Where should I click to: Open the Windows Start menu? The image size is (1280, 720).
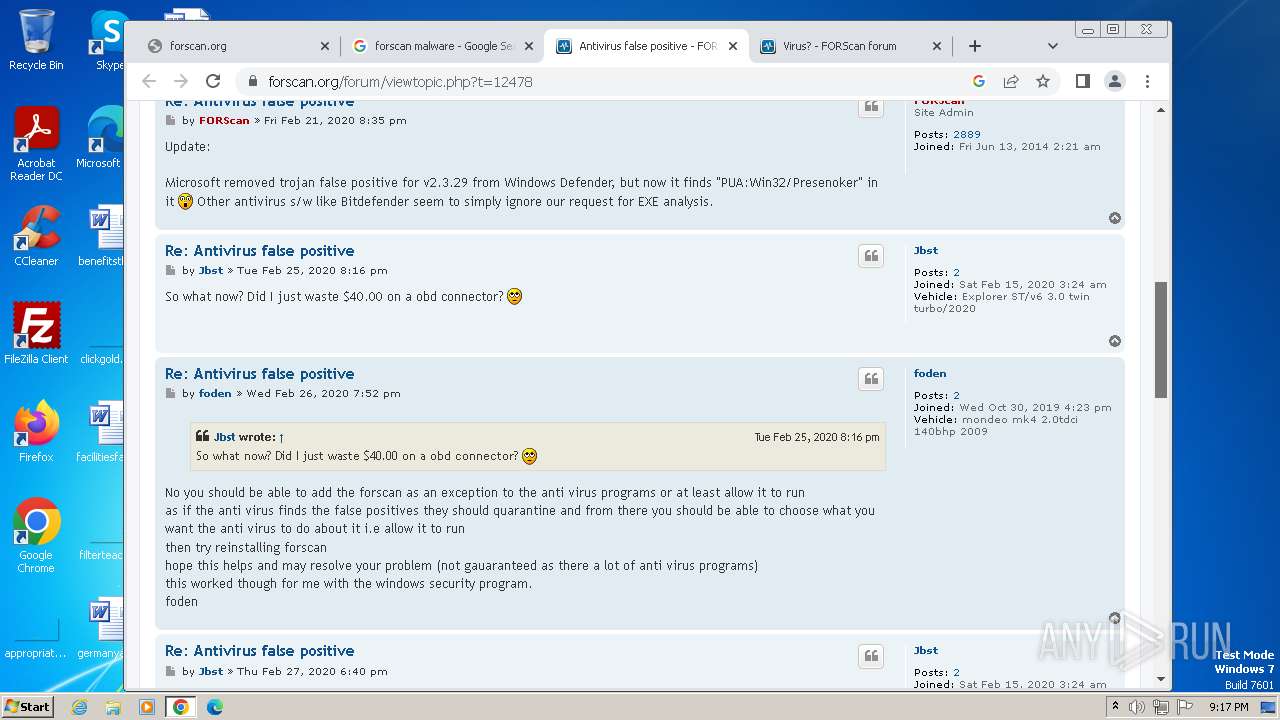[x=28, y=706]
